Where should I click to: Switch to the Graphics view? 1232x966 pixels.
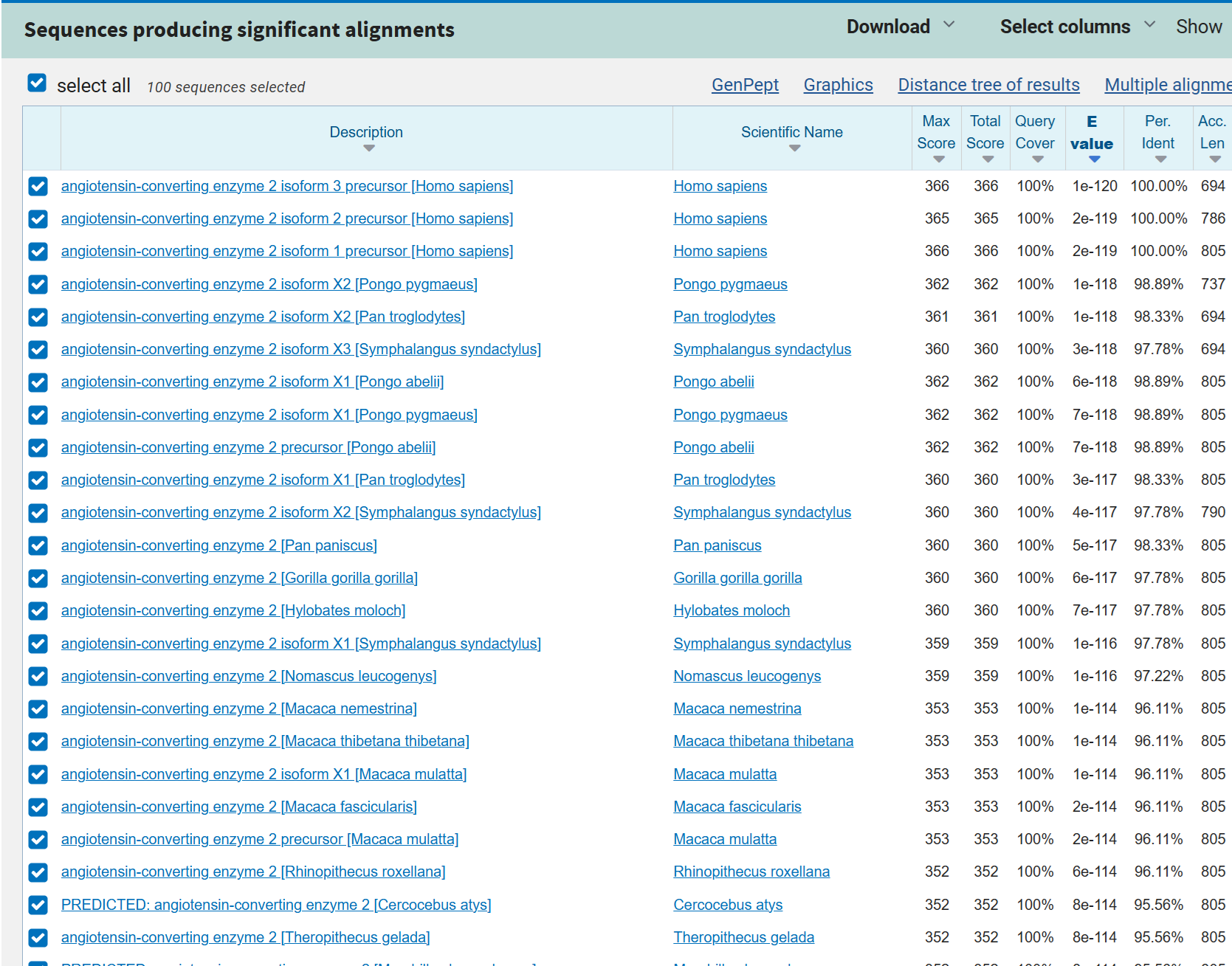pos(838,85)
